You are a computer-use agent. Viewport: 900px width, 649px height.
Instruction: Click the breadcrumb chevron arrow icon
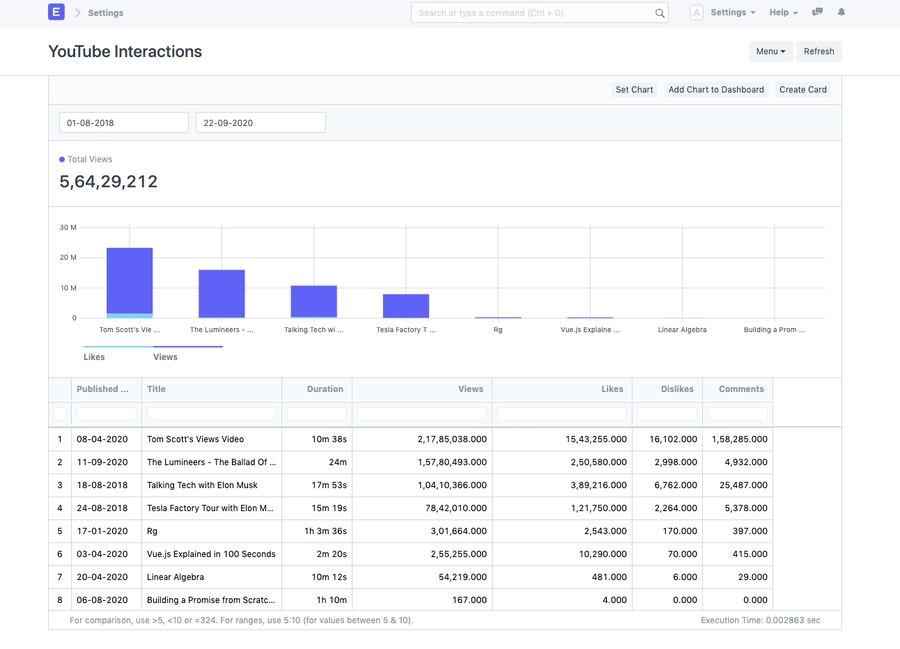click(x=77, y=13)
